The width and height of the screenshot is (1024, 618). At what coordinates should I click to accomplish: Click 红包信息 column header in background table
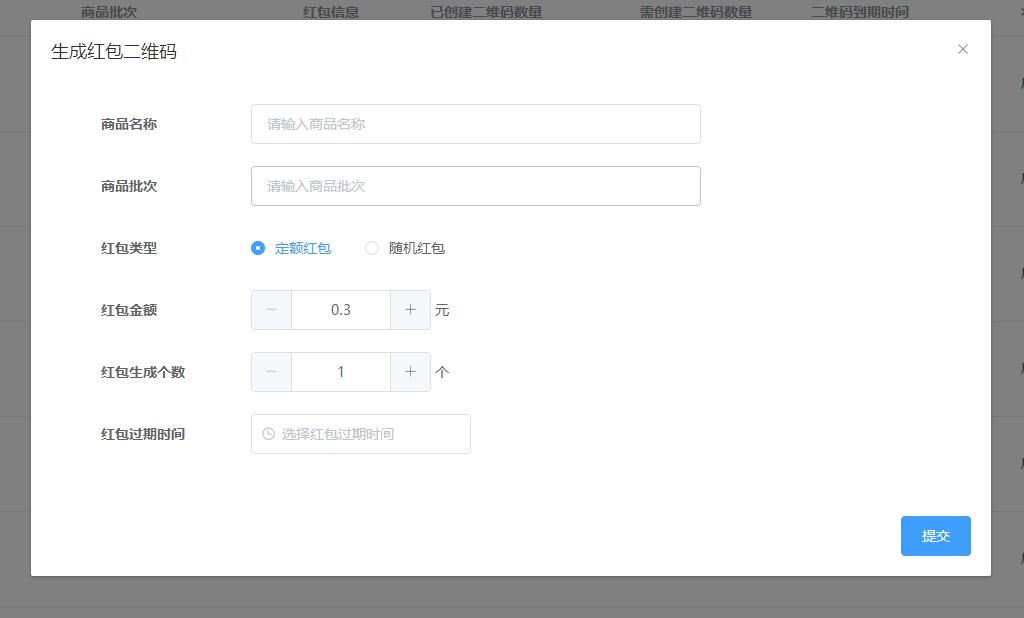330,12
